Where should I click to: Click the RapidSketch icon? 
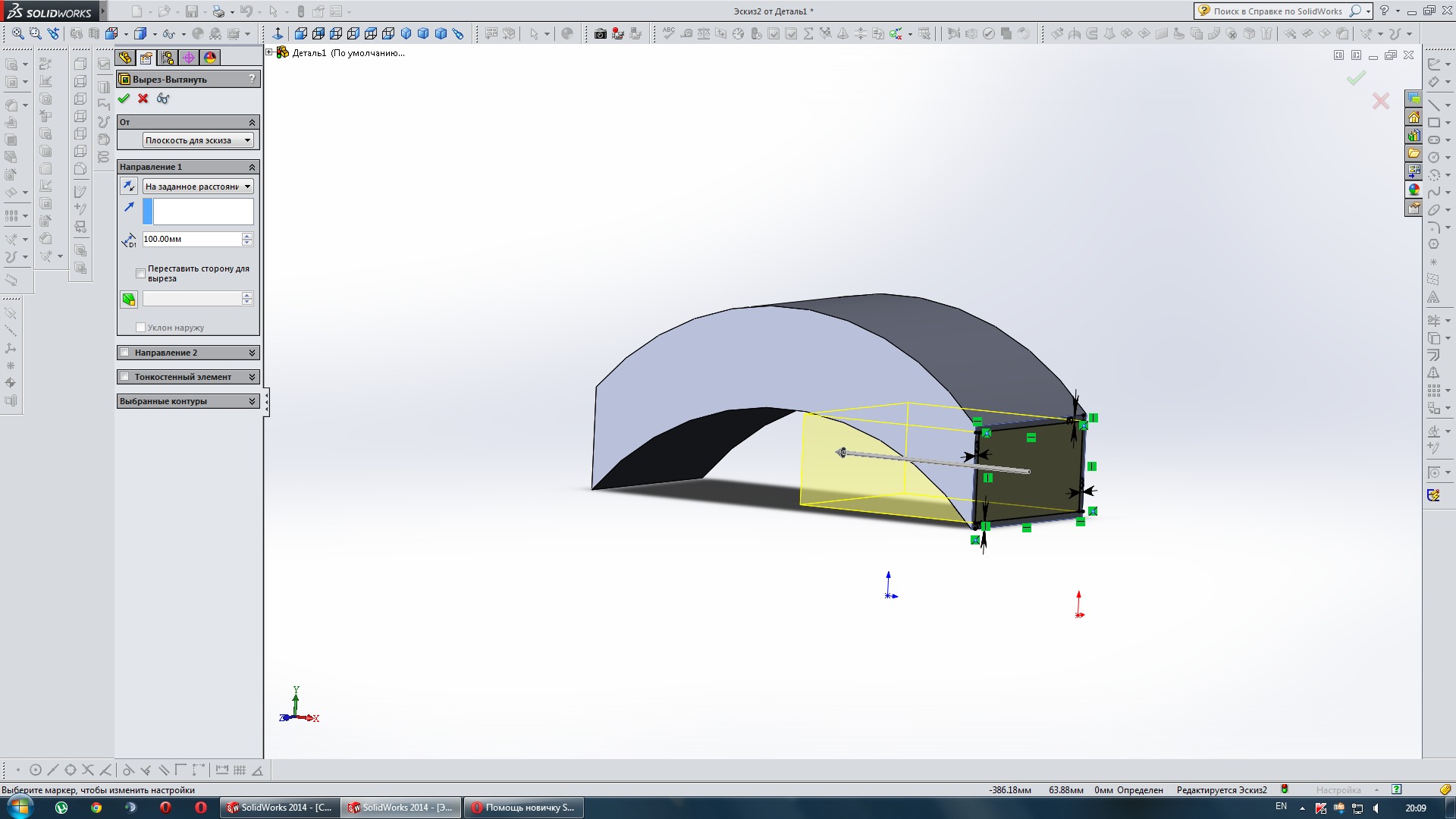coord(1433,495)
